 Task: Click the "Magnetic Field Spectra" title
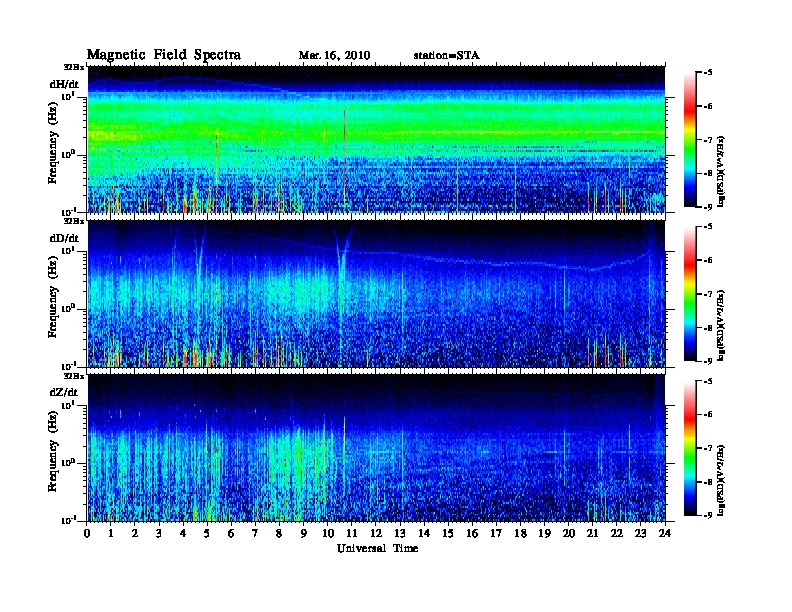click(163, 55)
